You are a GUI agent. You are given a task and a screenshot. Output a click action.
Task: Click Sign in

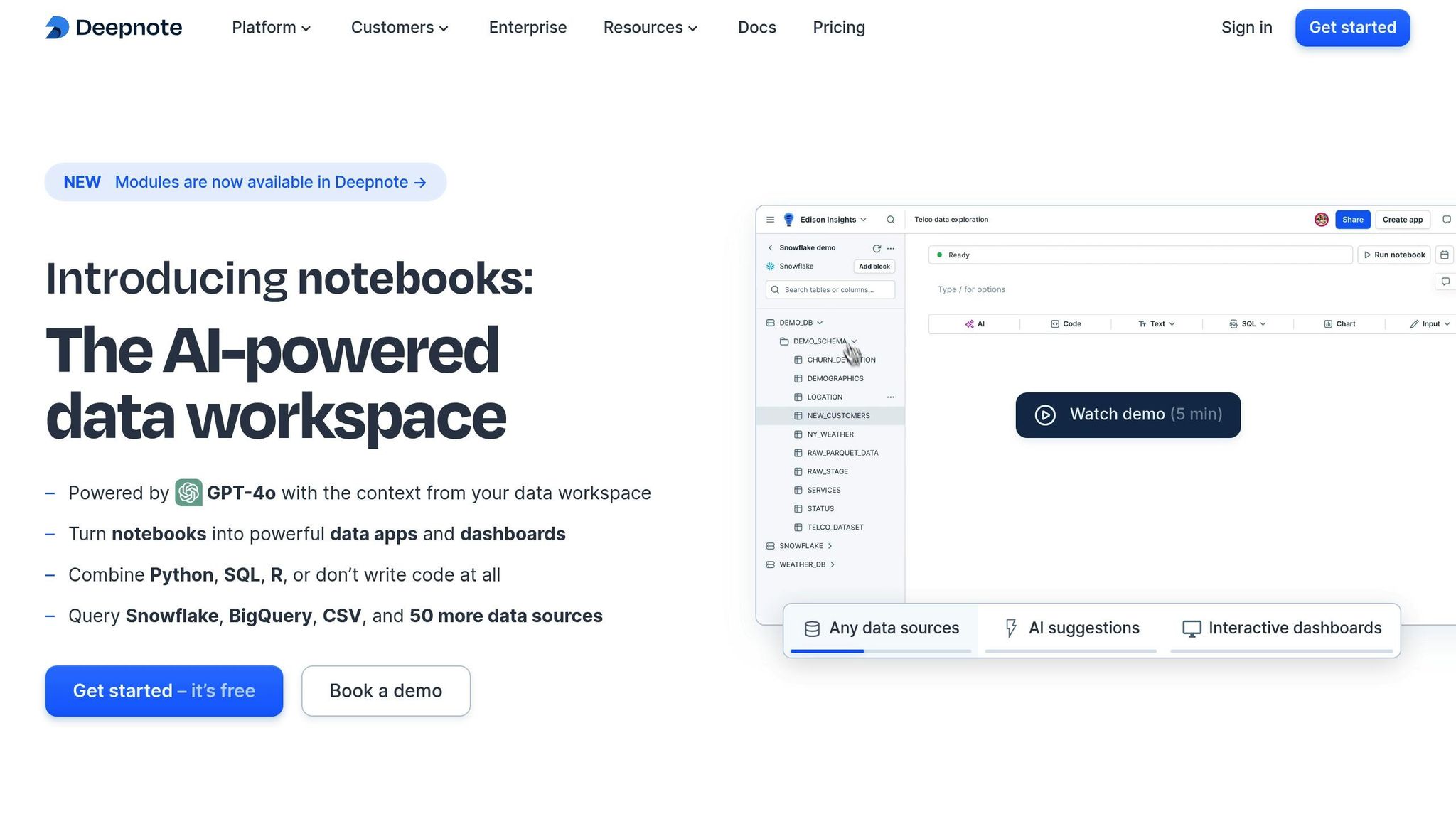tap(1247, 28)
